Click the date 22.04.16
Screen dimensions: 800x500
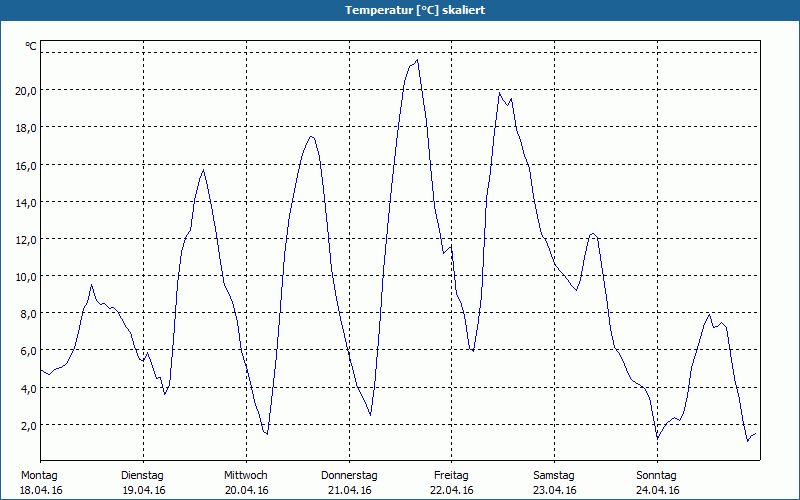tap(452, 490)
